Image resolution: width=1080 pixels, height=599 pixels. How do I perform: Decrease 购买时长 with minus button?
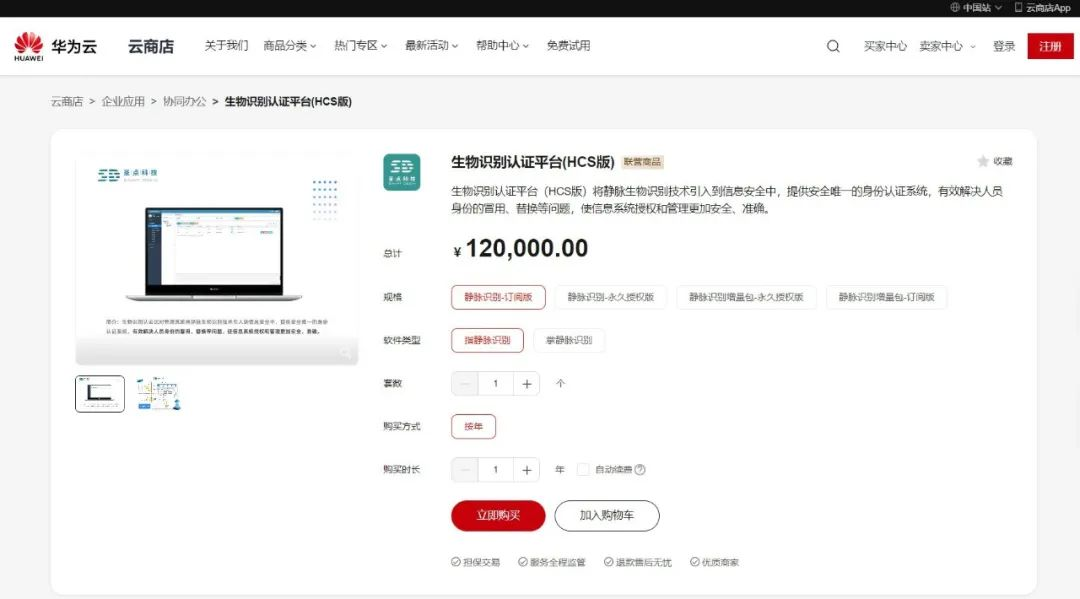point(465,470)
